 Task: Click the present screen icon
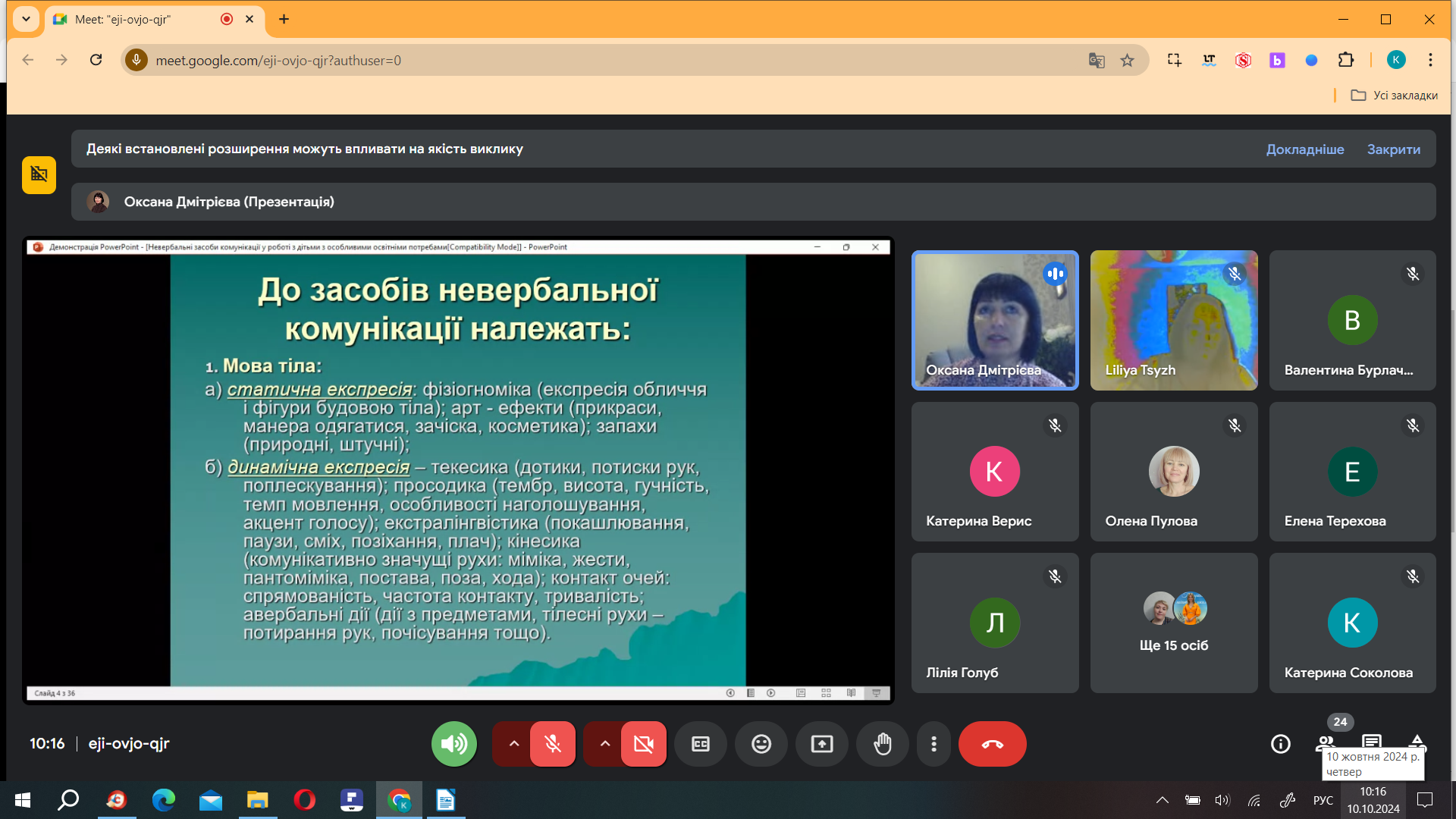pos(821,744)
